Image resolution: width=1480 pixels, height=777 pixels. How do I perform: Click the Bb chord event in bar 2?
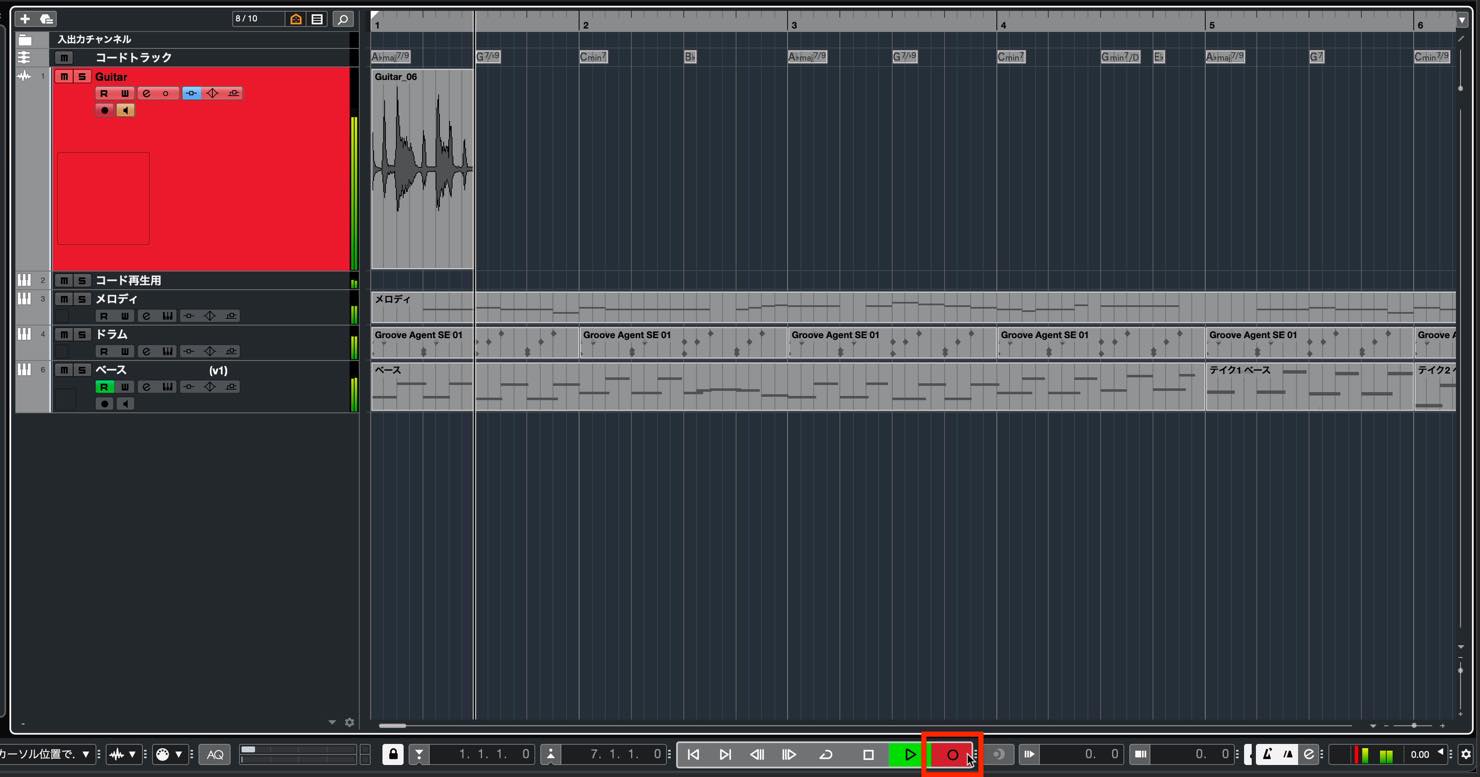point(690,57)
